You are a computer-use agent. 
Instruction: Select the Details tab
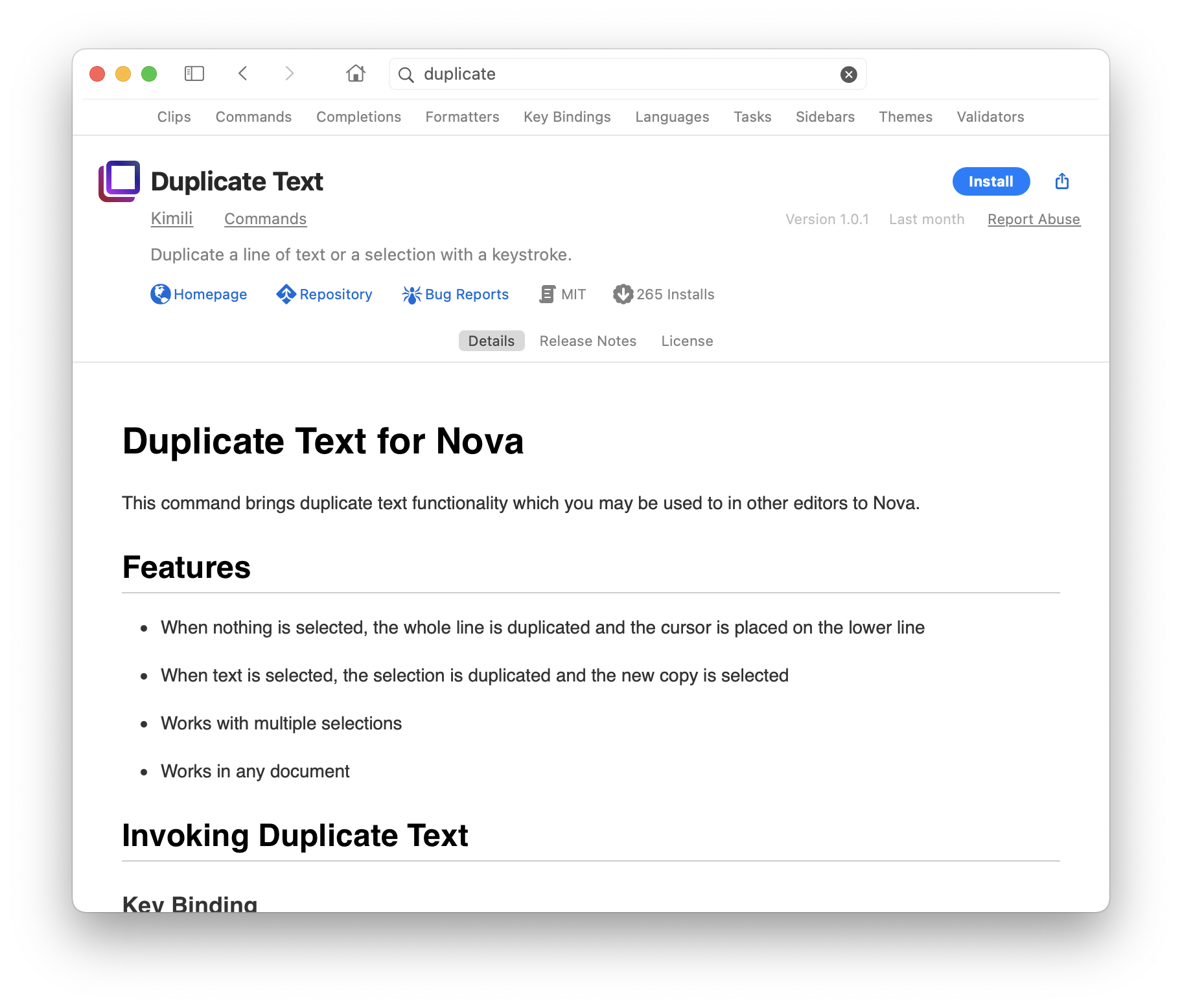491,341
